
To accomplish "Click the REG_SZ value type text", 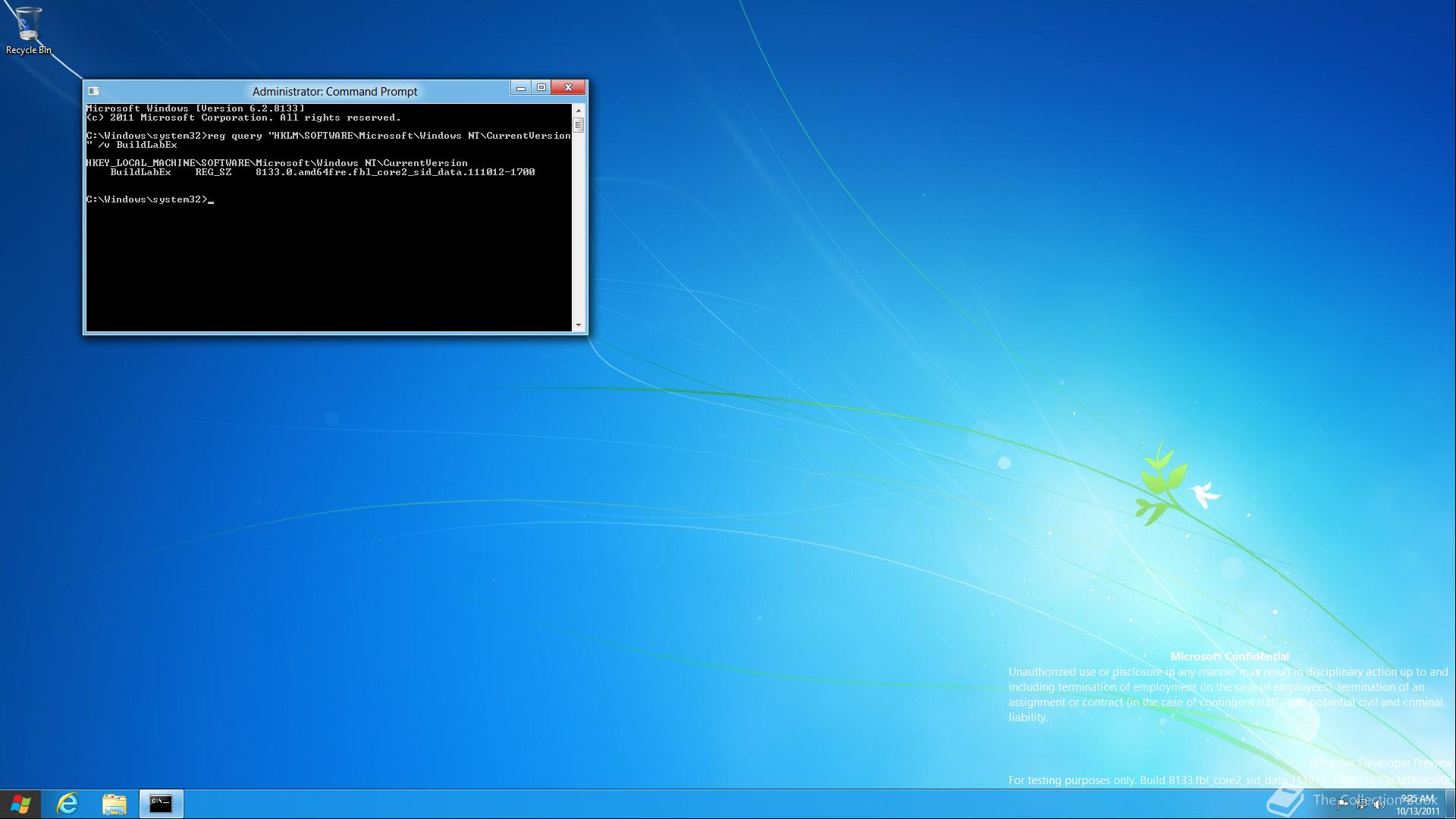I will pos(213,172).
